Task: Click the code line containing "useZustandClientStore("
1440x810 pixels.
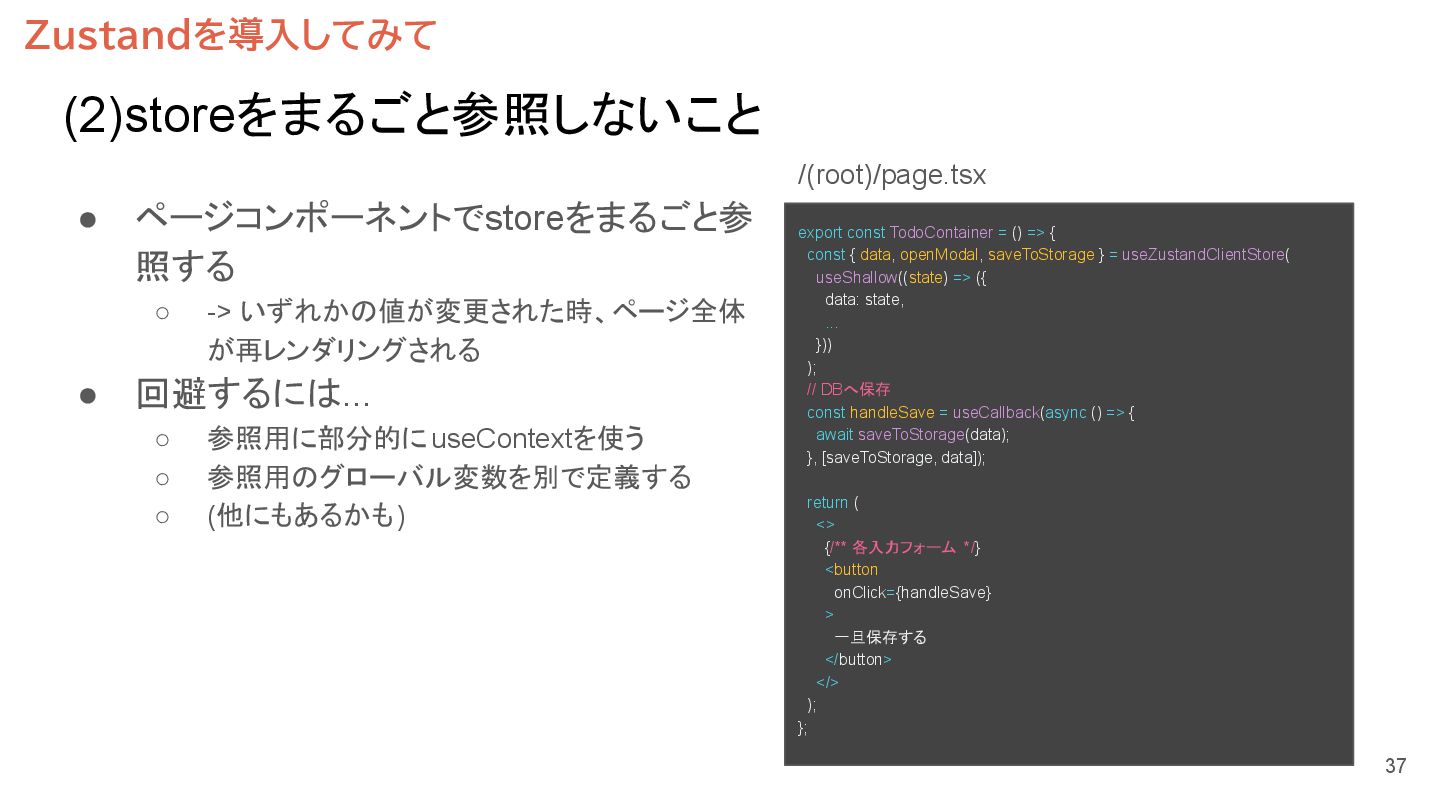Action: (1048, 254)
